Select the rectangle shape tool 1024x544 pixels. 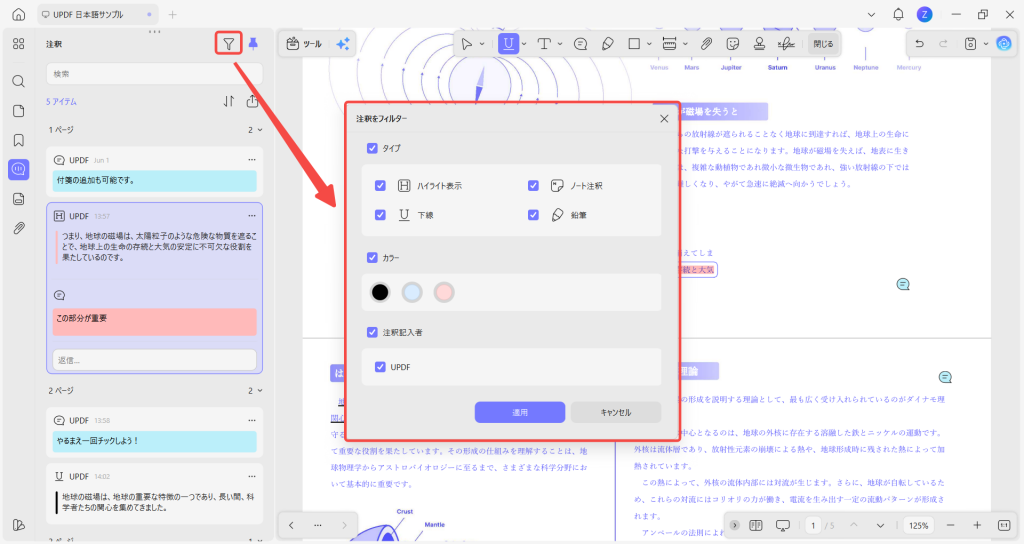pos(633,44)
